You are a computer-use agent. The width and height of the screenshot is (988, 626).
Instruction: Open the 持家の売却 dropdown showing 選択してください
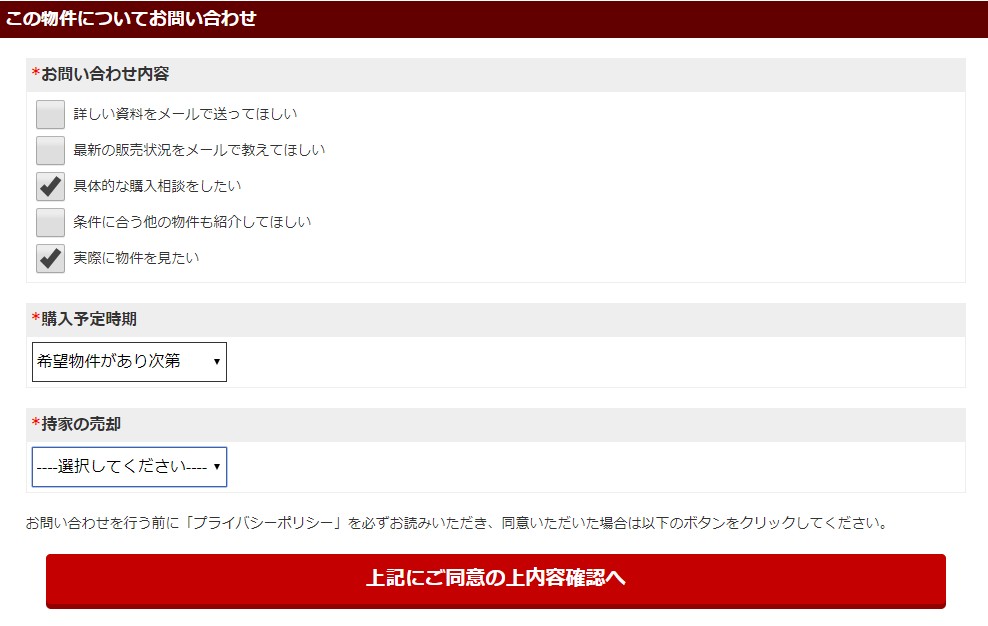coord(129,467)
